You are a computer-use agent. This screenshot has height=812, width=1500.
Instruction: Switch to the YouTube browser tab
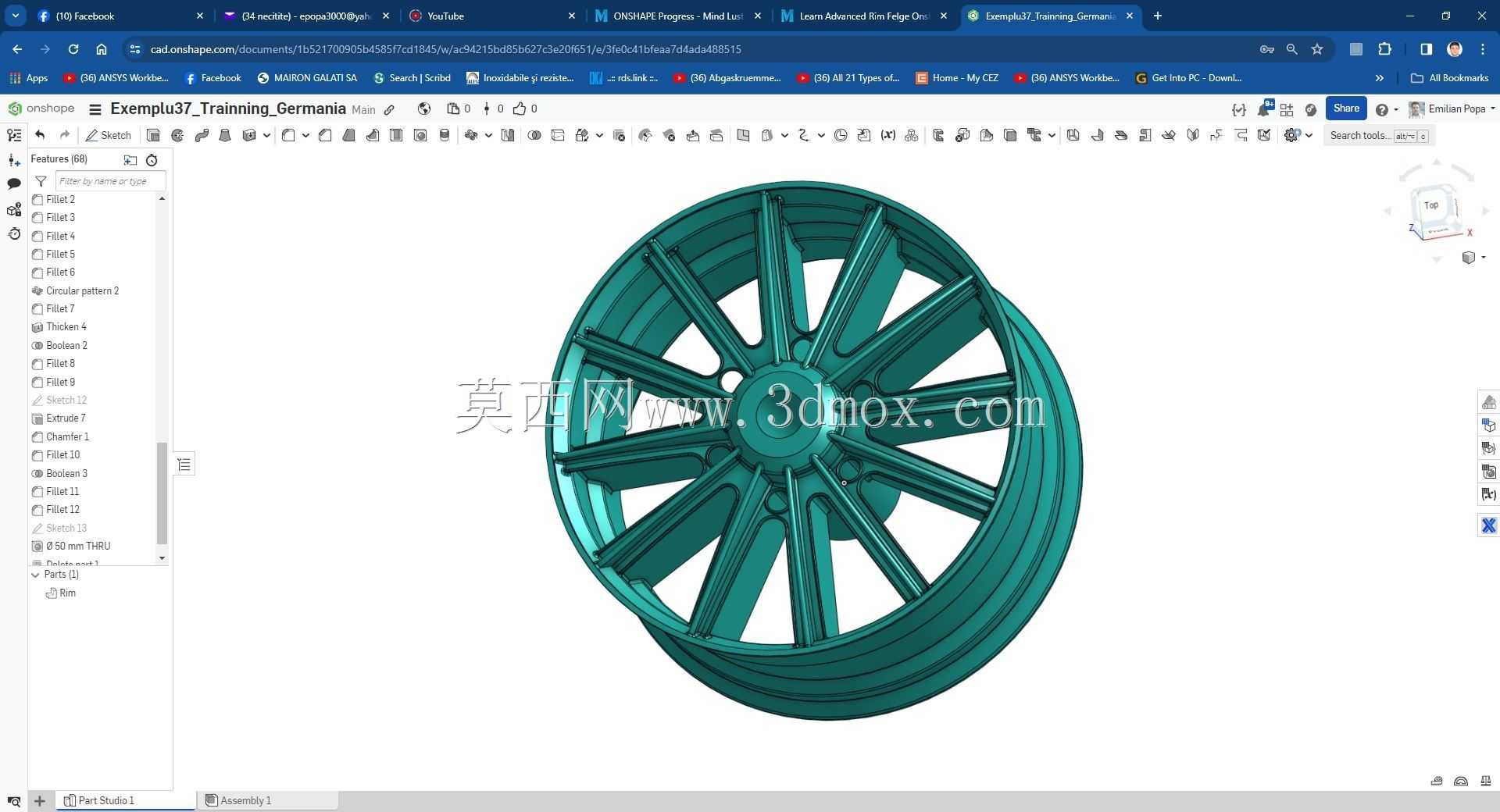point(493,16)
